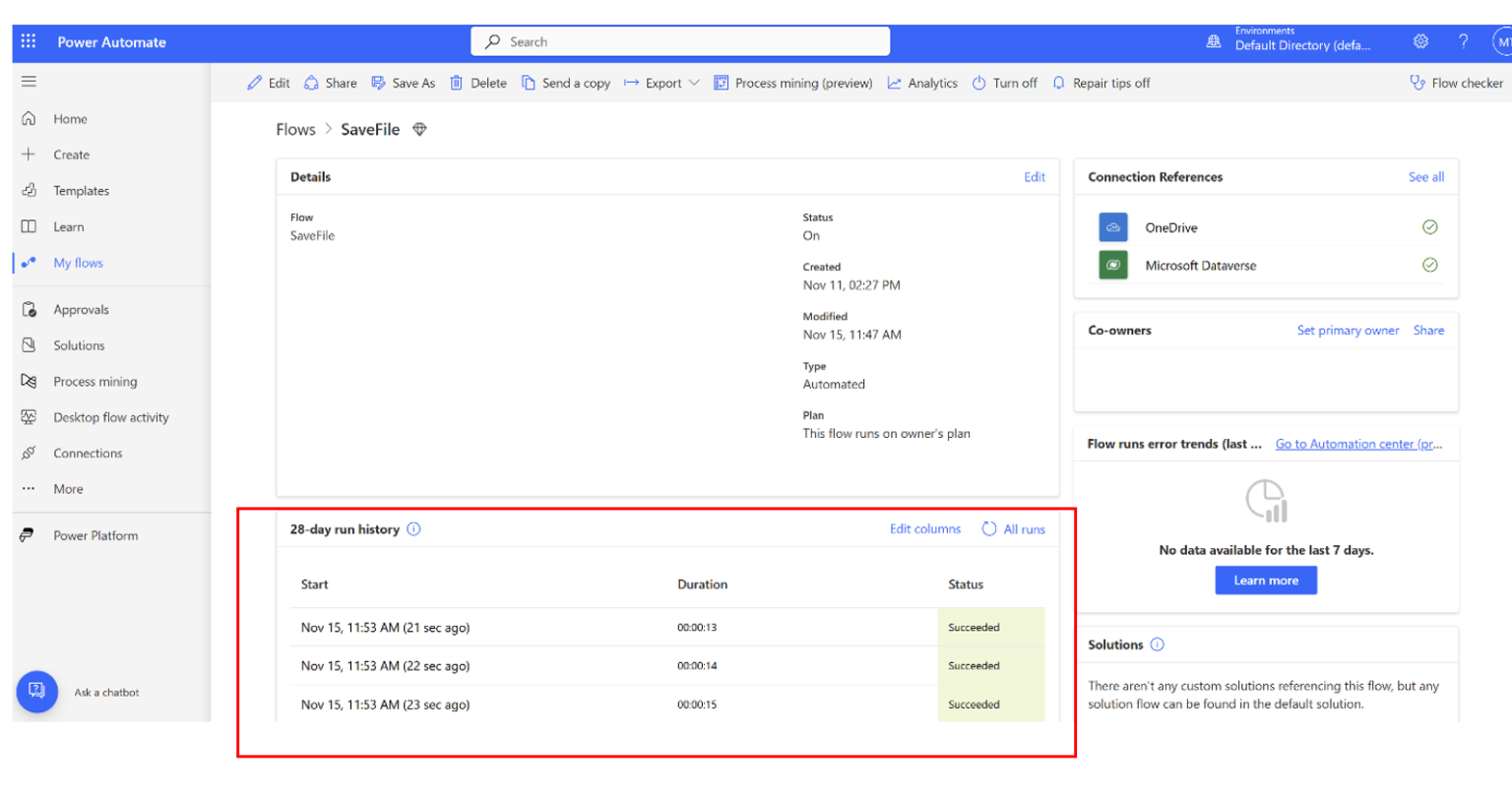Click inside the Search field
The height and width of the screenshot is (795, 1512).
pos(679,41)
